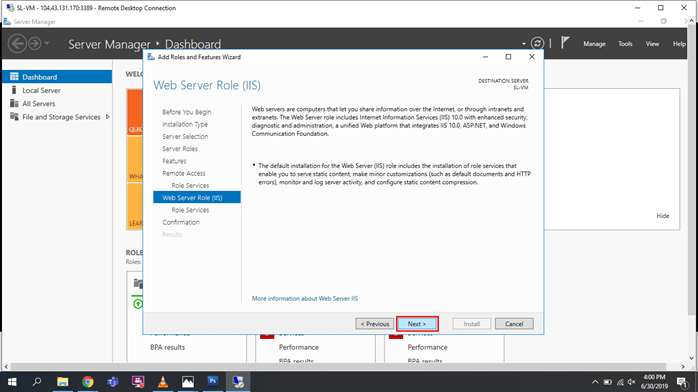Go to Installation Type step
Screen dimensions: 698x392
coord(185,124)
